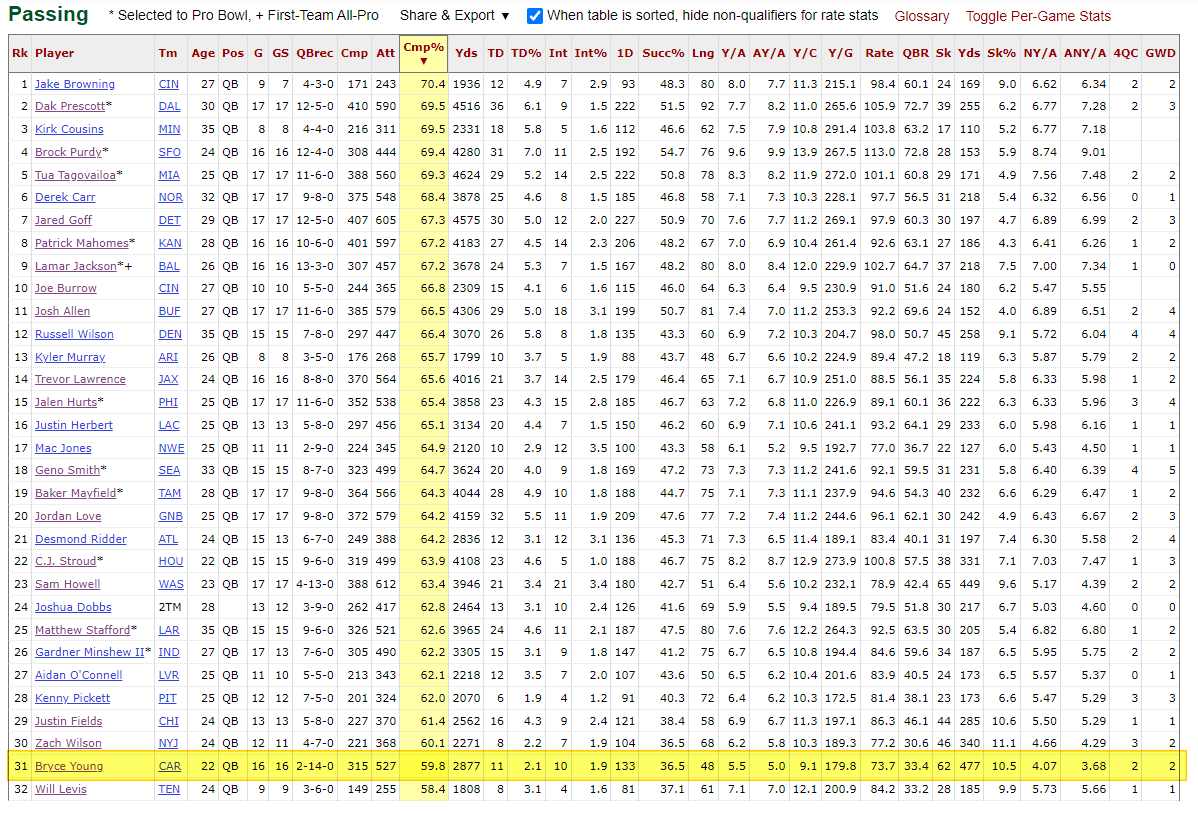Open the DET team link
The width and height of the screenshot is (1198, 813).
pos(170,220)
